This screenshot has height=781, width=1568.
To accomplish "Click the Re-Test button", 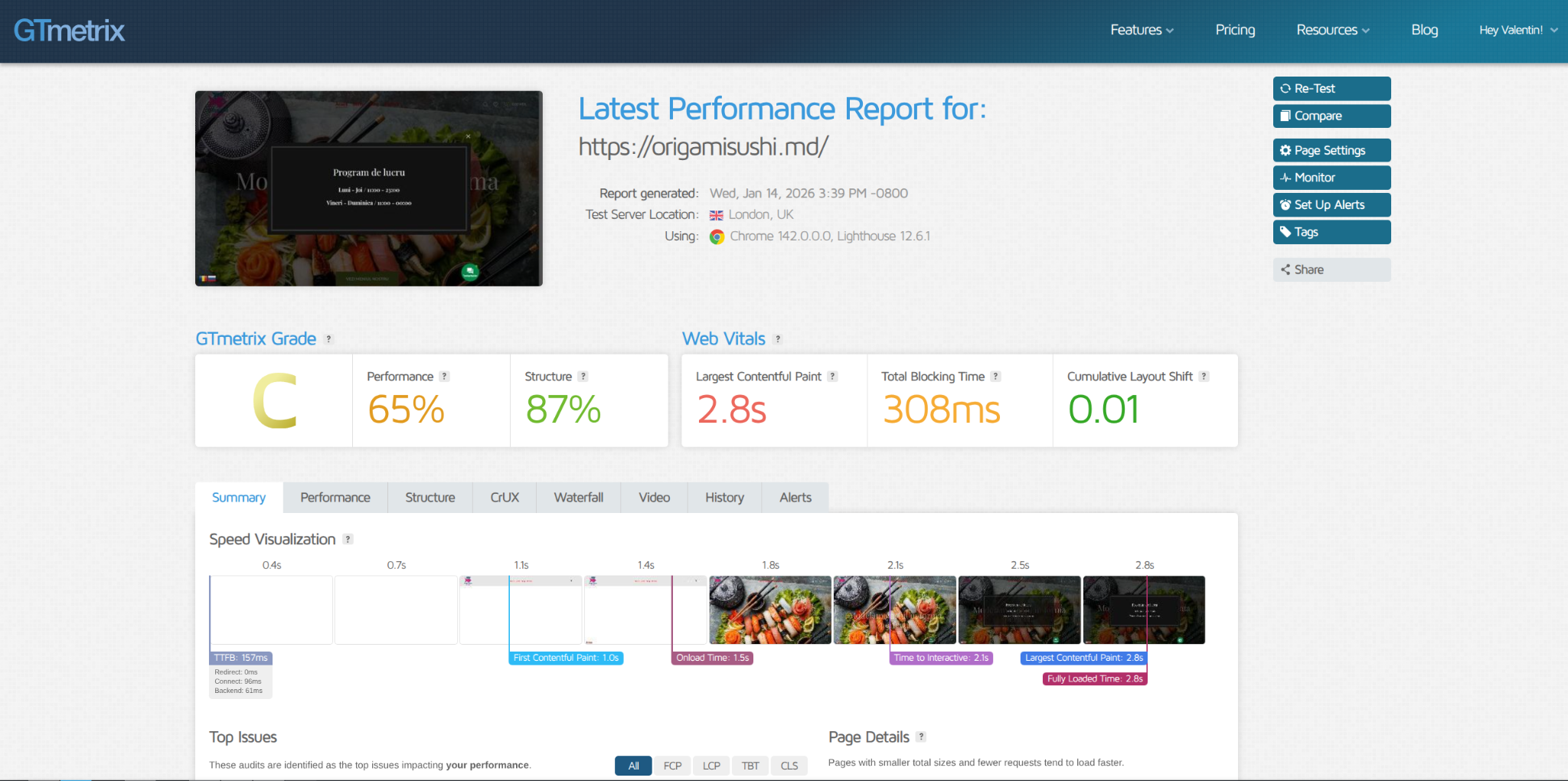I will point(1331,89).
